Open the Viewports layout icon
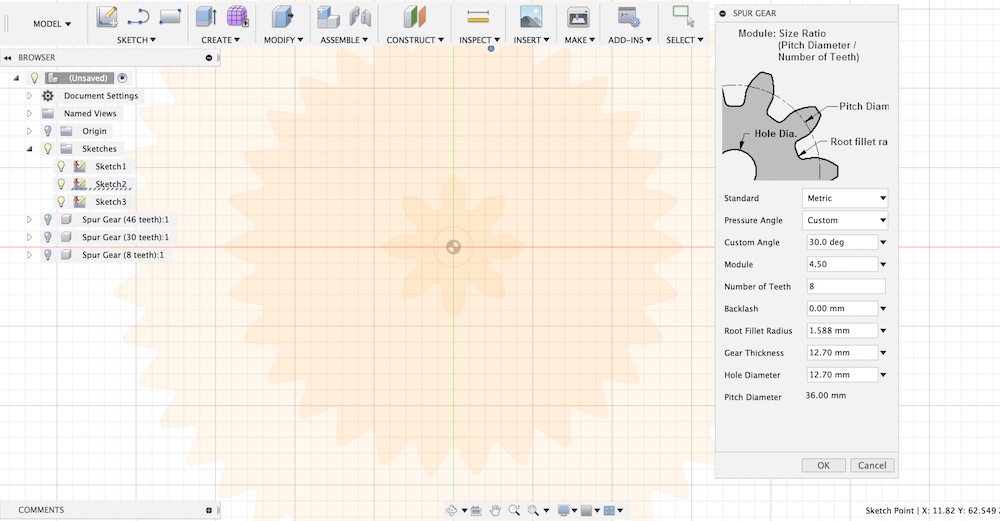 609,510
